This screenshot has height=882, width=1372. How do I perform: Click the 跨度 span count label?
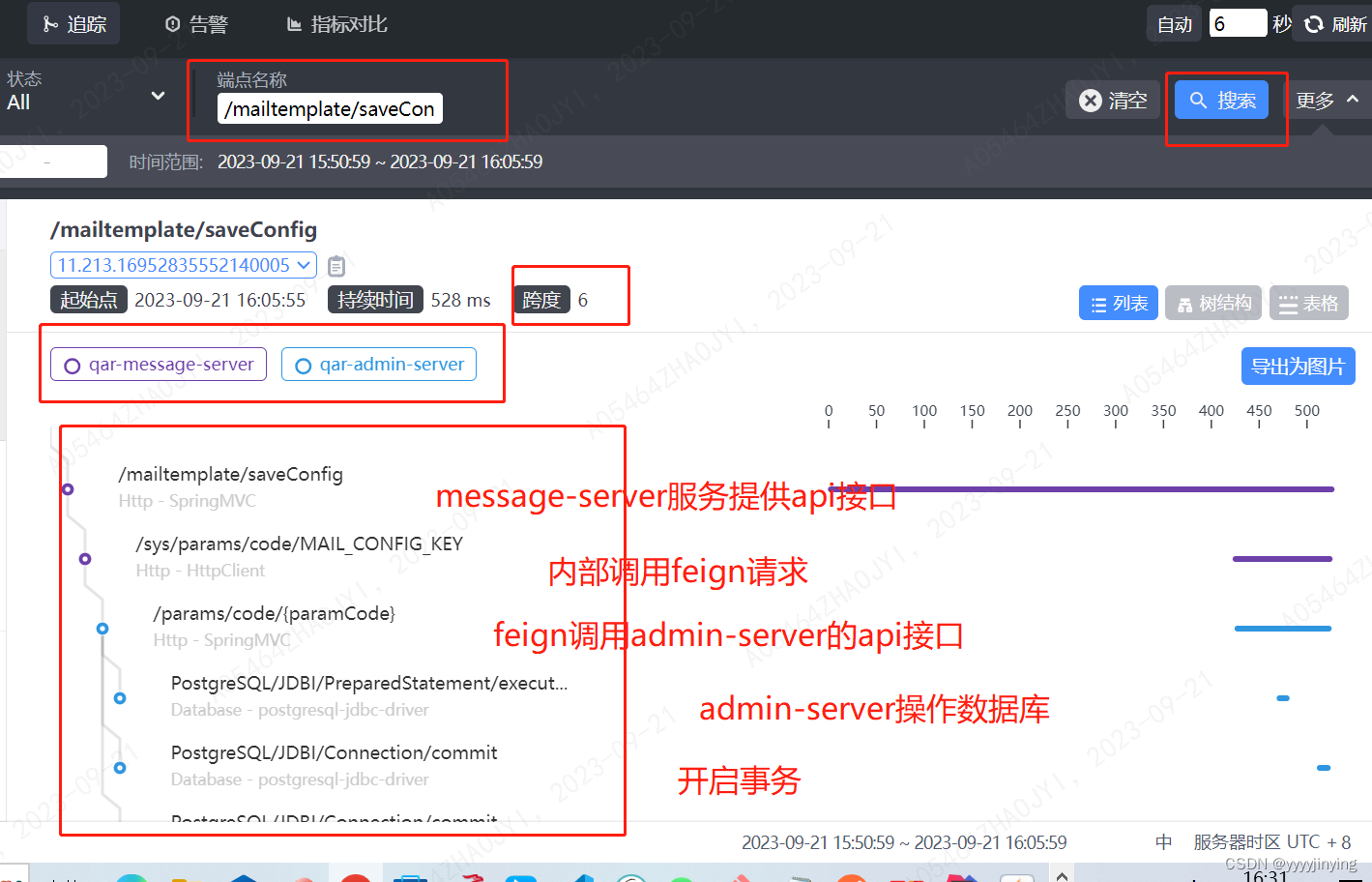(541, 300)
